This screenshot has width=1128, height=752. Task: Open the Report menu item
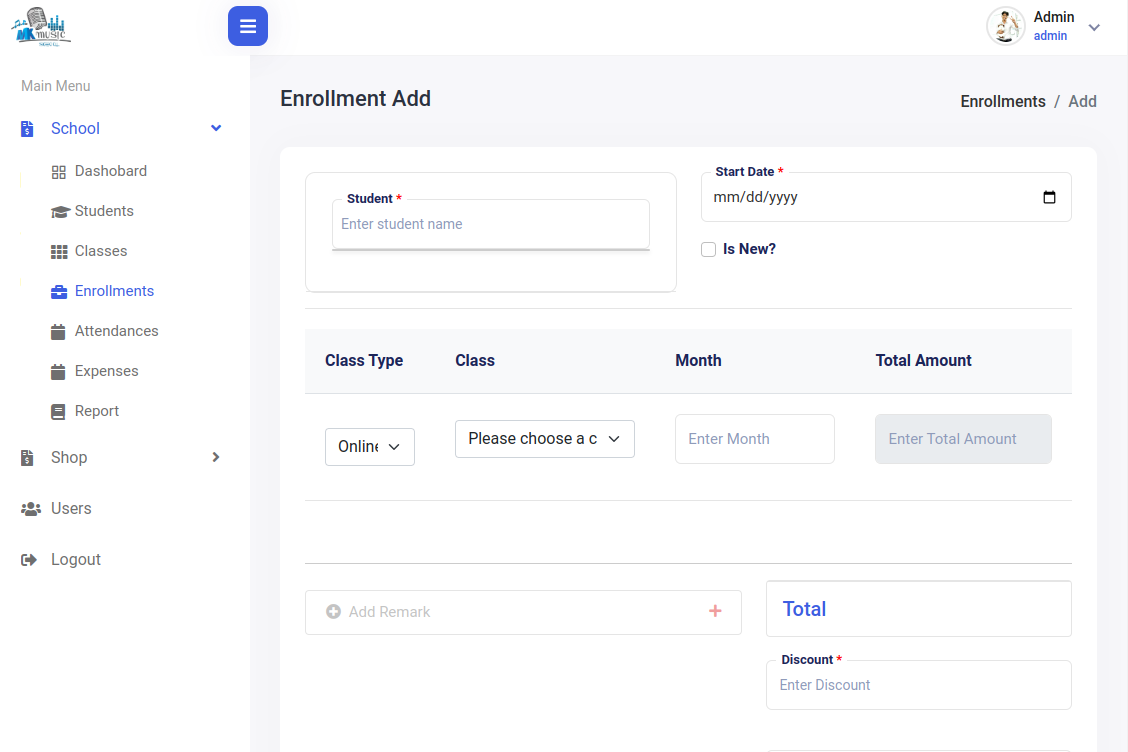[96, 411]
